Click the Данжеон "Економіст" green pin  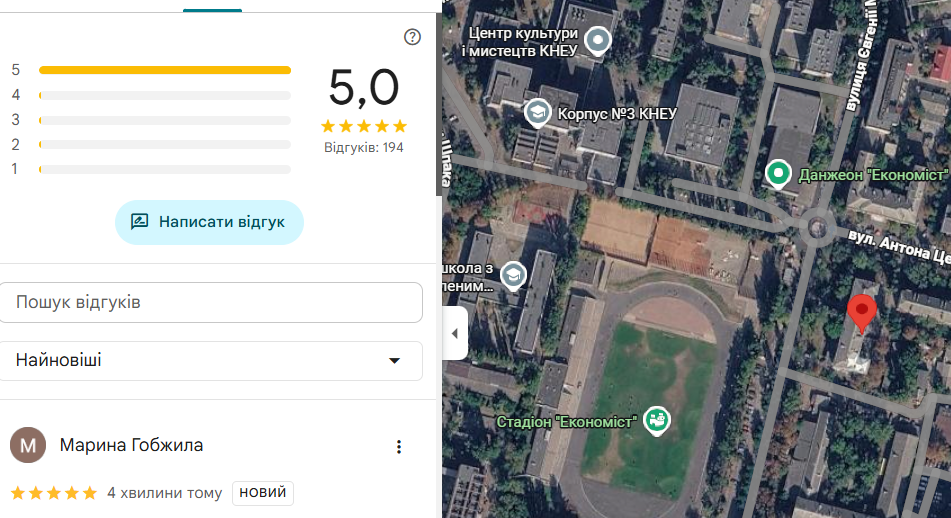[778, 175]
